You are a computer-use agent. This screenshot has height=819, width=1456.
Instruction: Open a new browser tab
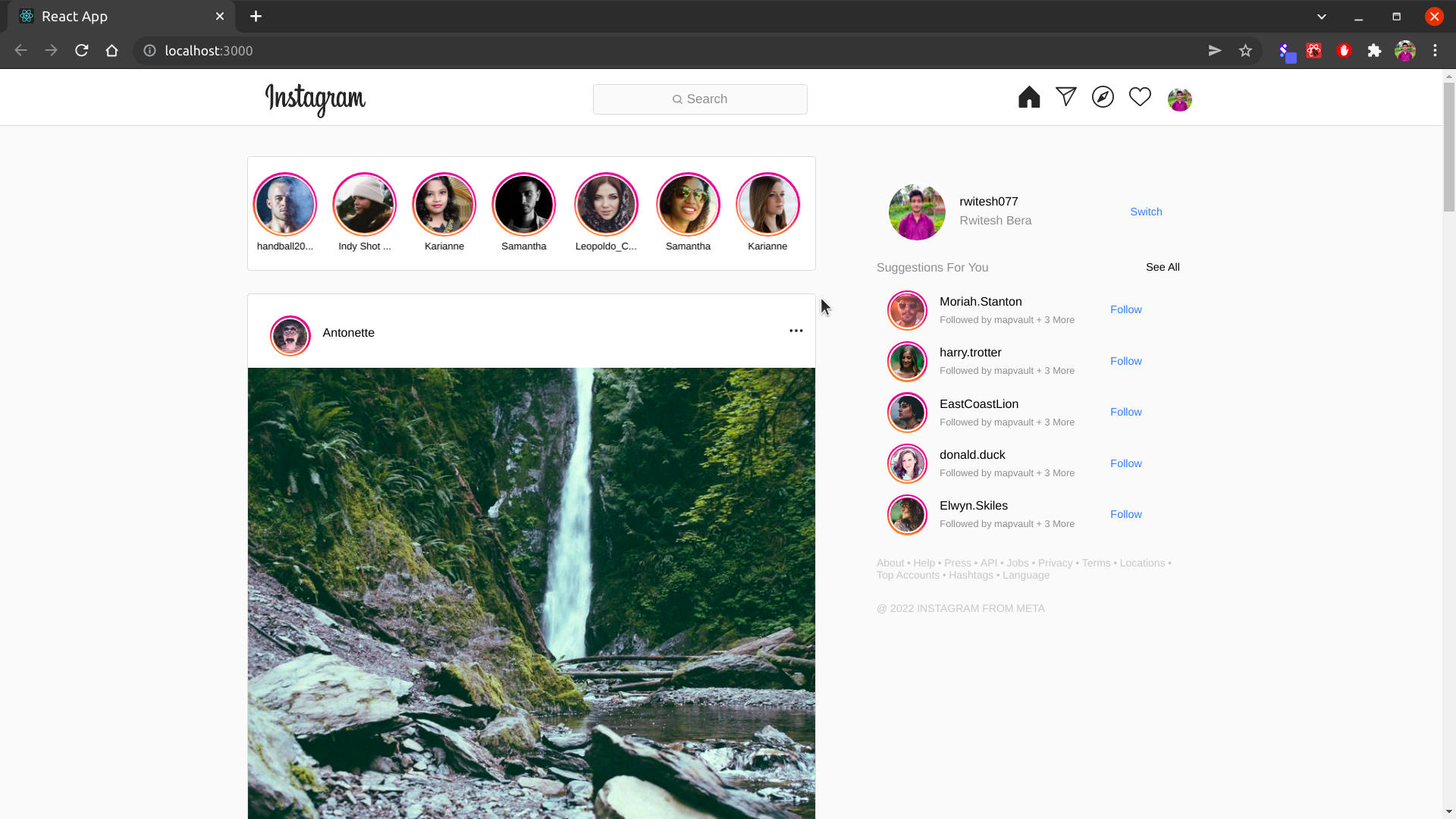tap(256, 17)
